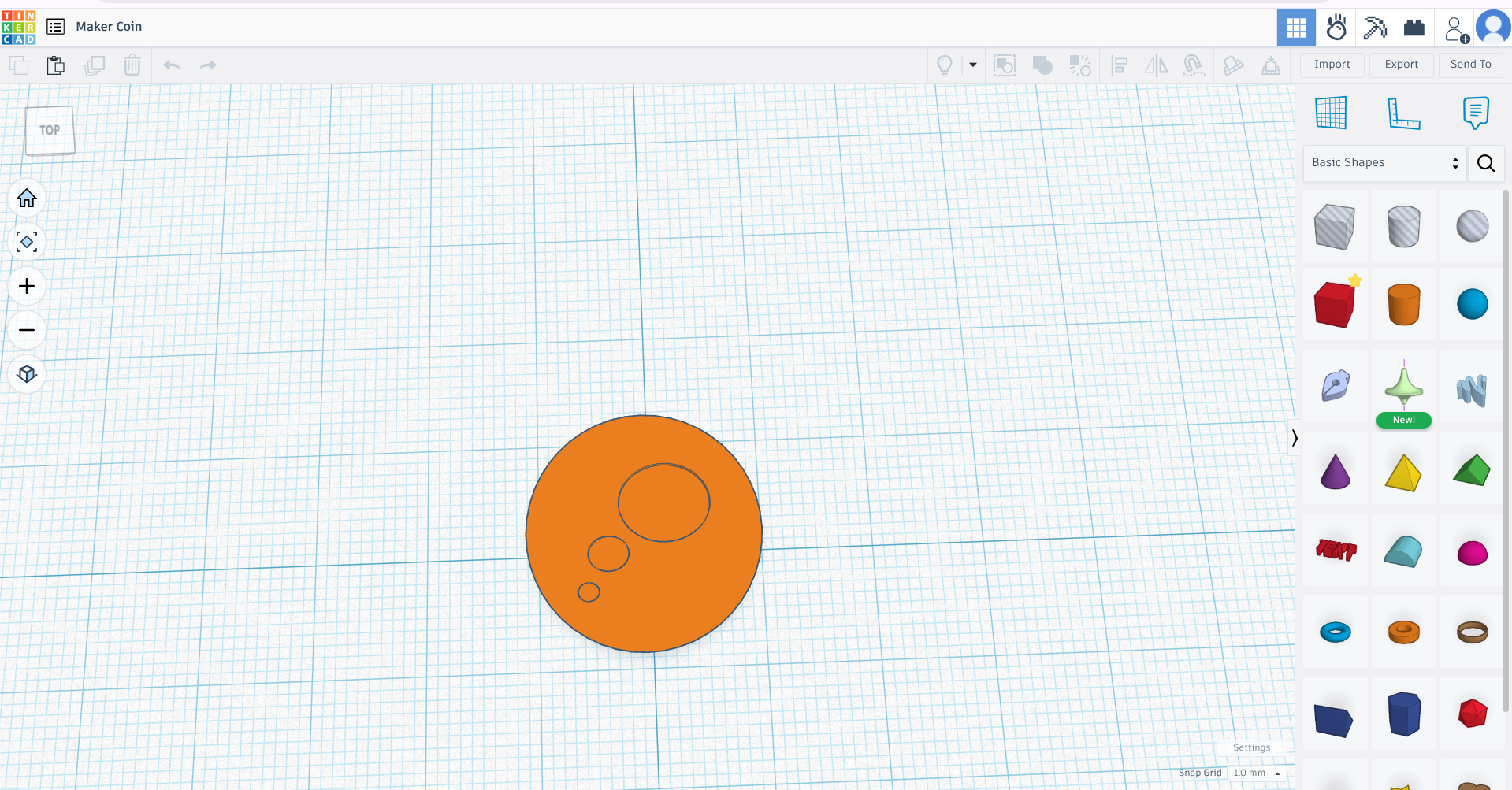The width and height of the screenshot is (1512, 790).
Task: Switch to the 3D design grid view
Action: pos(1296,28)
